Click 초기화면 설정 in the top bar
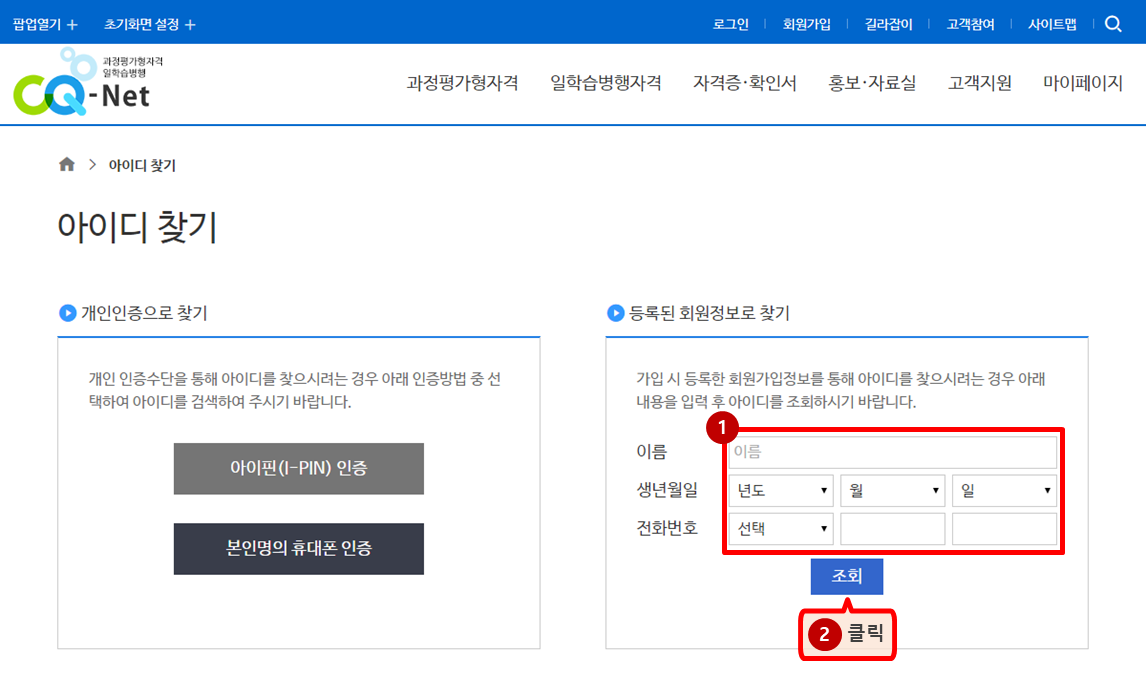Image resolution: width=1146 pixels, height=697 pixels. [x=141, y=24]
